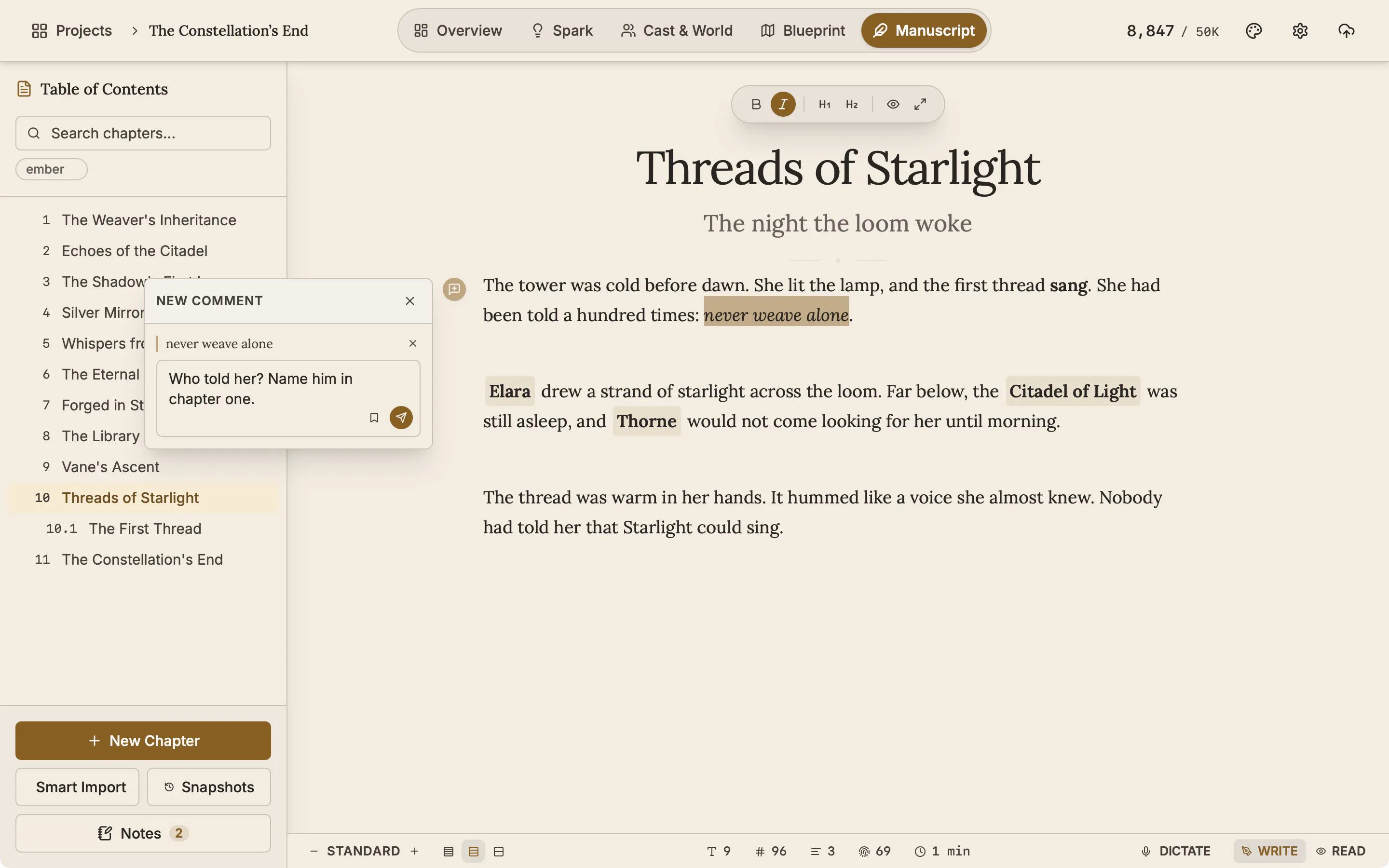Screen dimensions: 1389x868
Task: Close the New Comment popup
Action: [x=410, y=301]
